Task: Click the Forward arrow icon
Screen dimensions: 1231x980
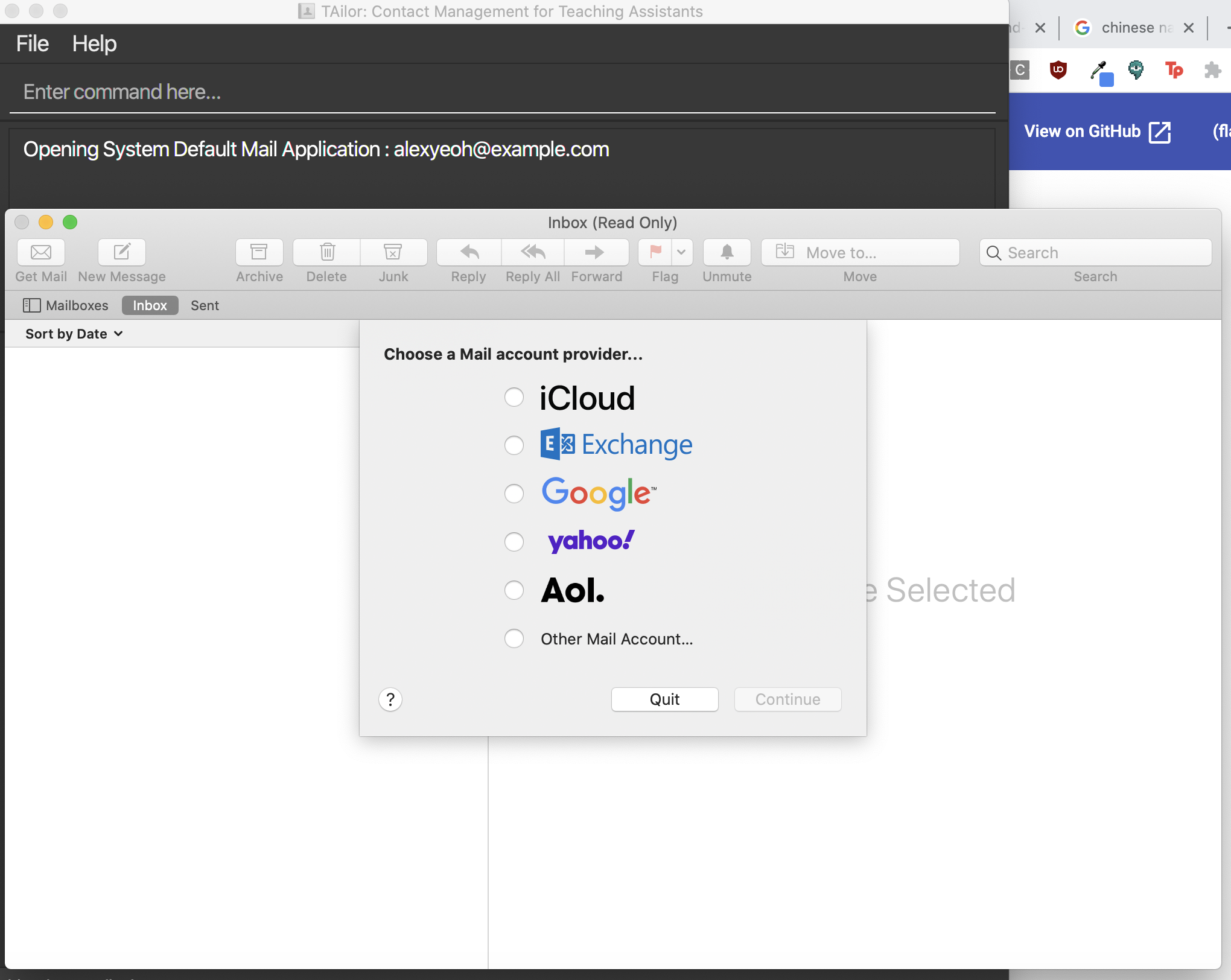Action: pos(596,252)
